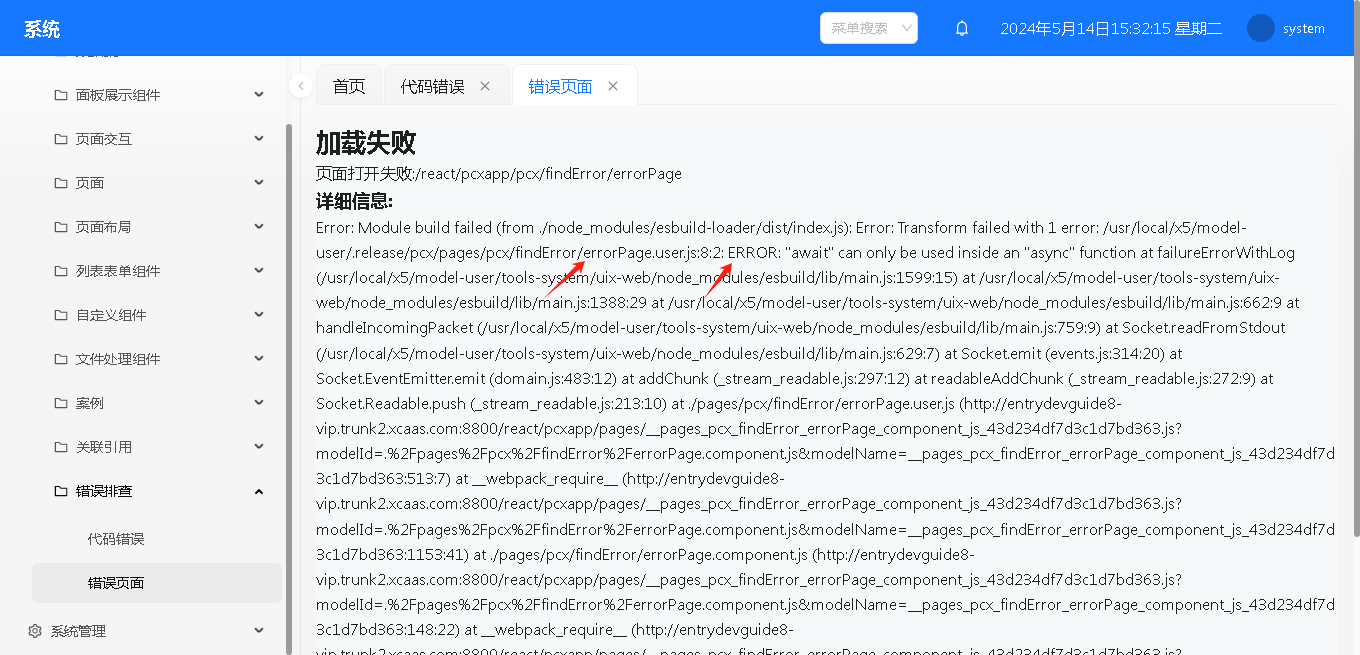The height and width of the screenshot is (655, 1360).
Task: Click folder icon beside 面板展示组件
Action: coord(61,95)
